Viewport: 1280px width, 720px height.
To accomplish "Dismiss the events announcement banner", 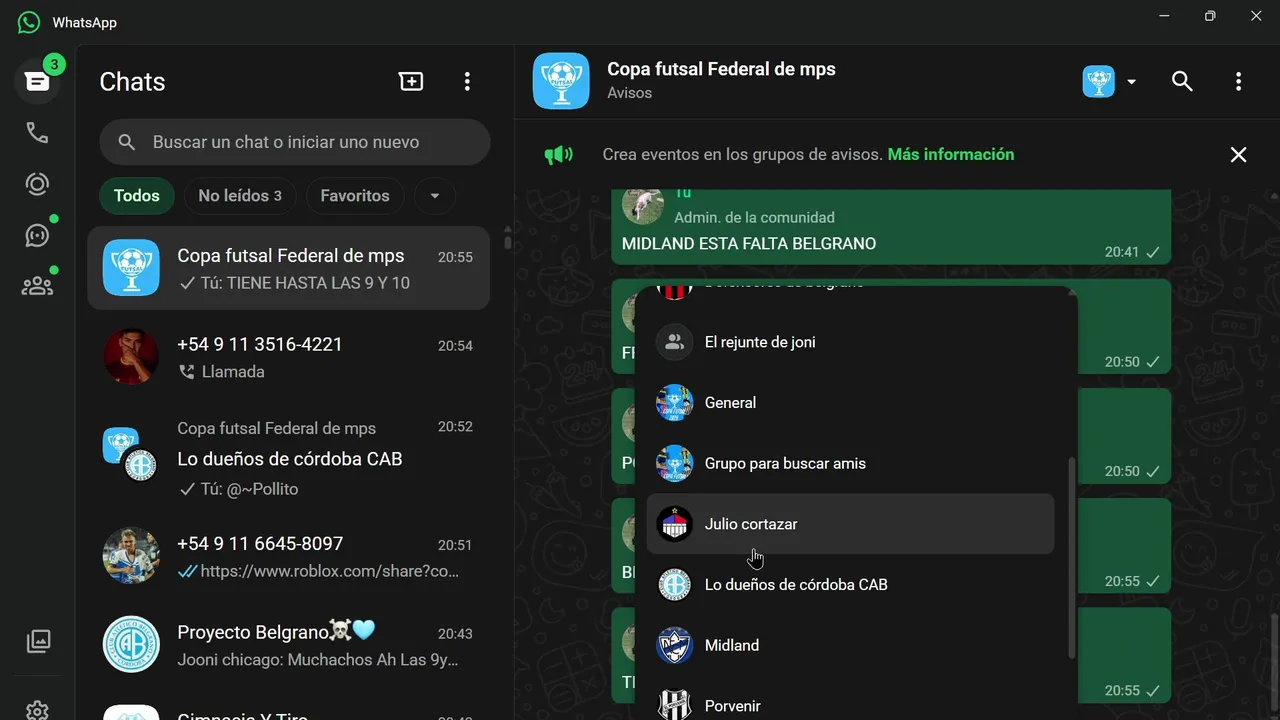I will [x=1238, y=155].
